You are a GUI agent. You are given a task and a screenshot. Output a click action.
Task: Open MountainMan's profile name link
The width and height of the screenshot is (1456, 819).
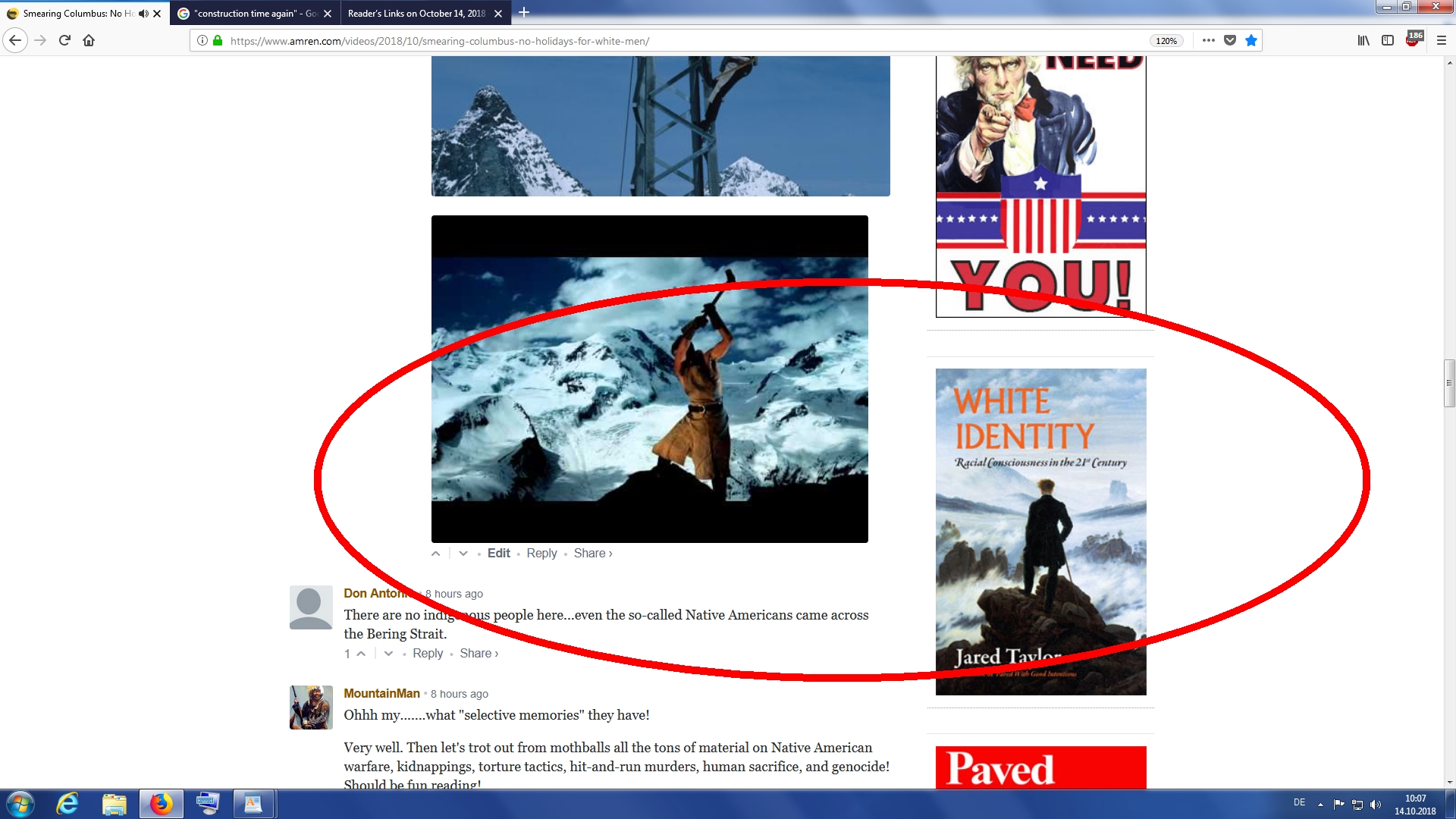(381, 694)
